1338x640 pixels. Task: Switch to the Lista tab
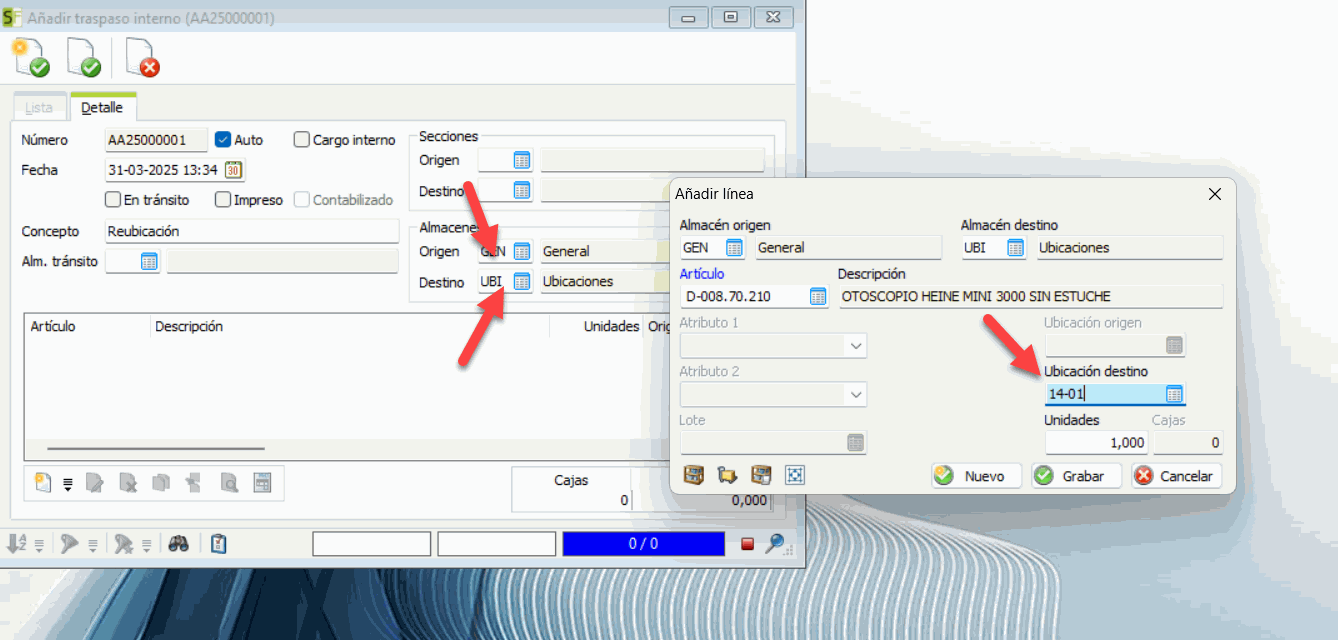(39, 107)
